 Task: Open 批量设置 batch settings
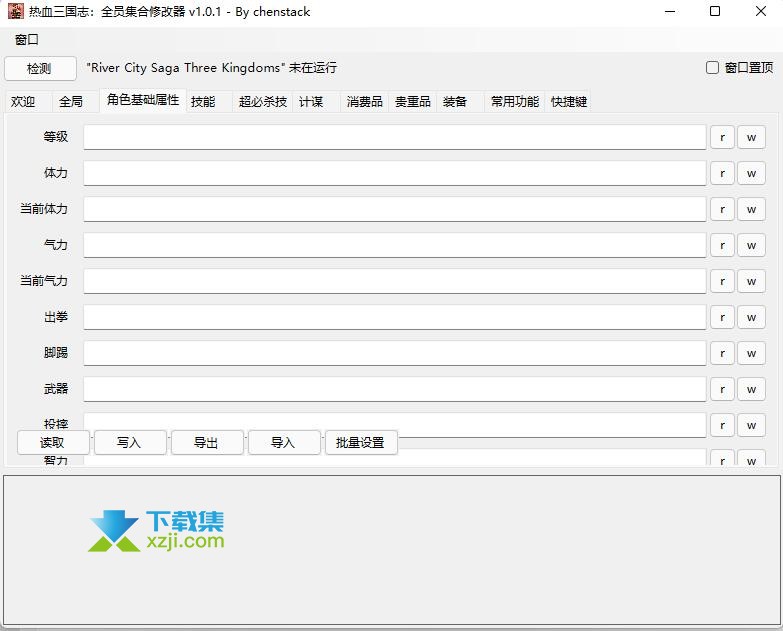[x=361, y=443]
